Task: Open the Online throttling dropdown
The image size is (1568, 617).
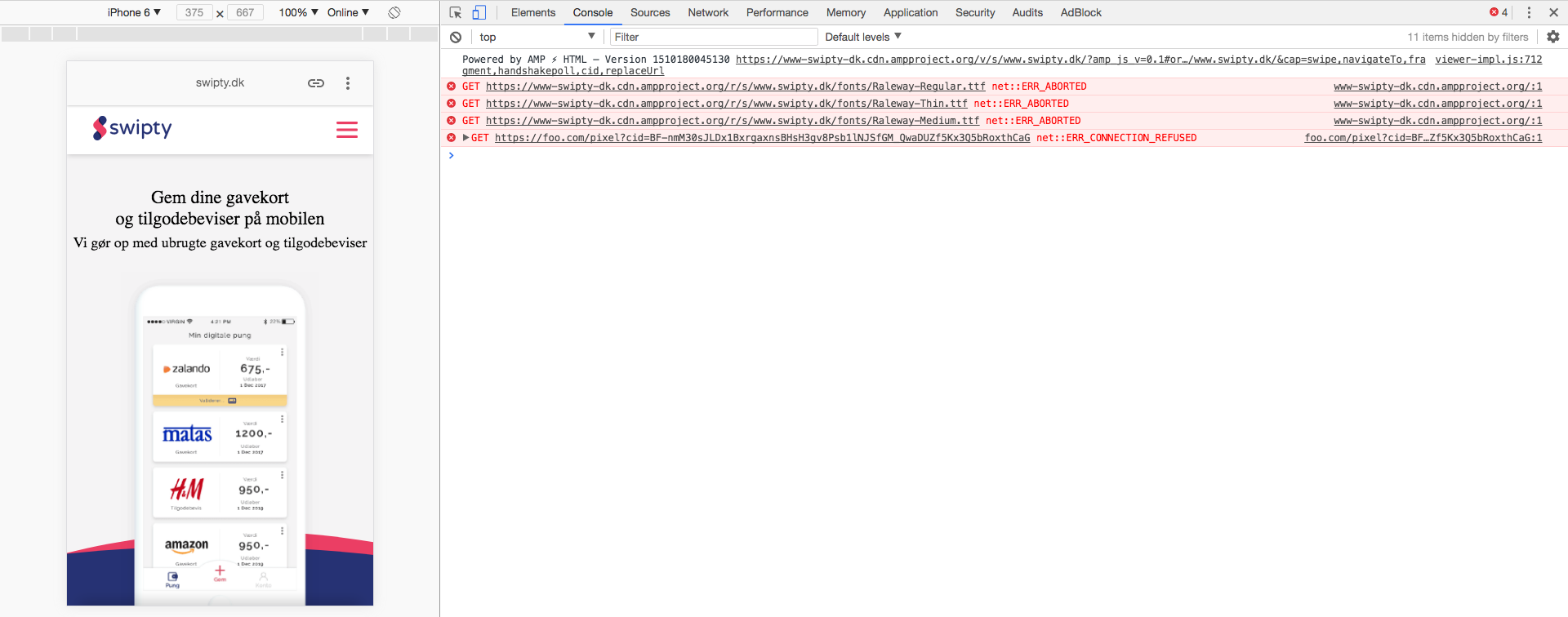Action: coord(348,12)
